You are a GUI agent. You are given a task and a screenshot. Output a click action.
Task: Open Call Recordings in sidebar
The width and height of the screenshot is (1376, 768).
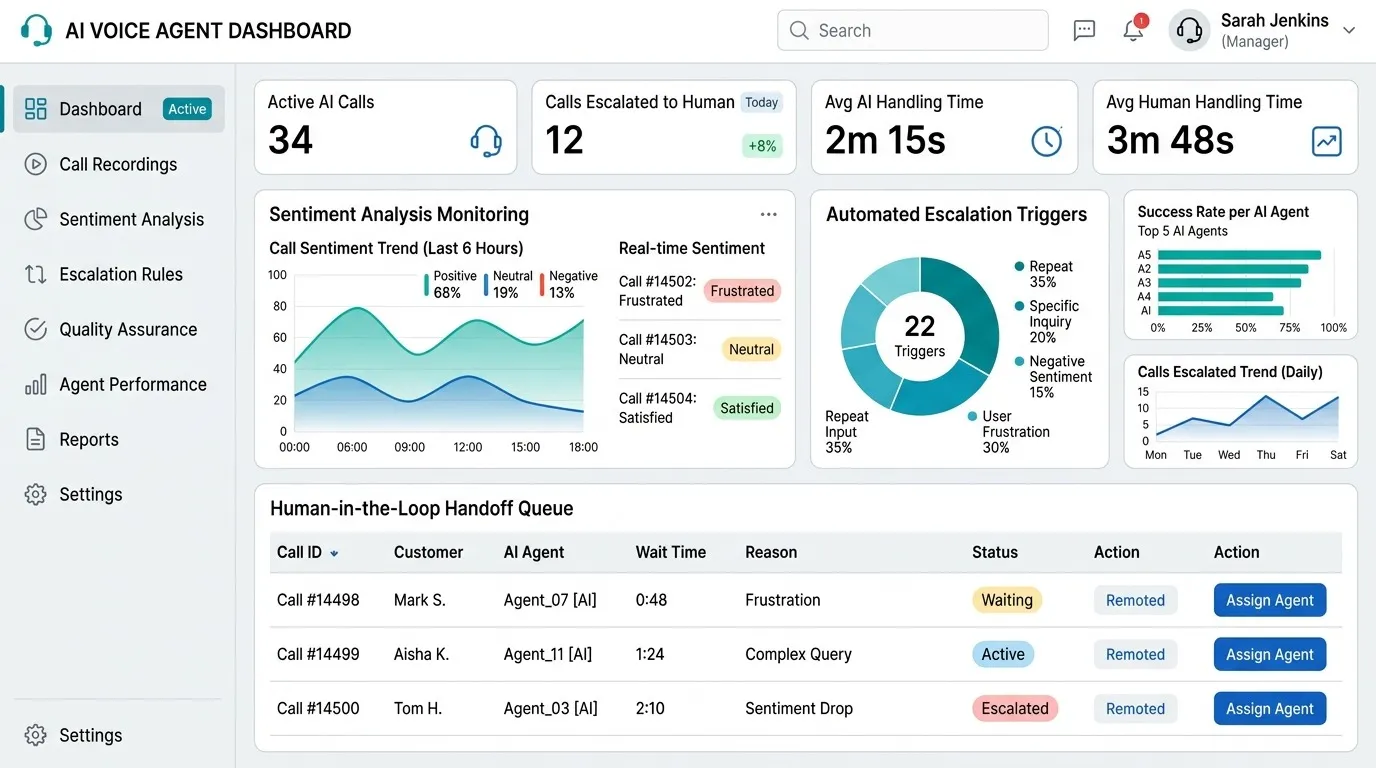pyautogui.click(x=118, y=164)
